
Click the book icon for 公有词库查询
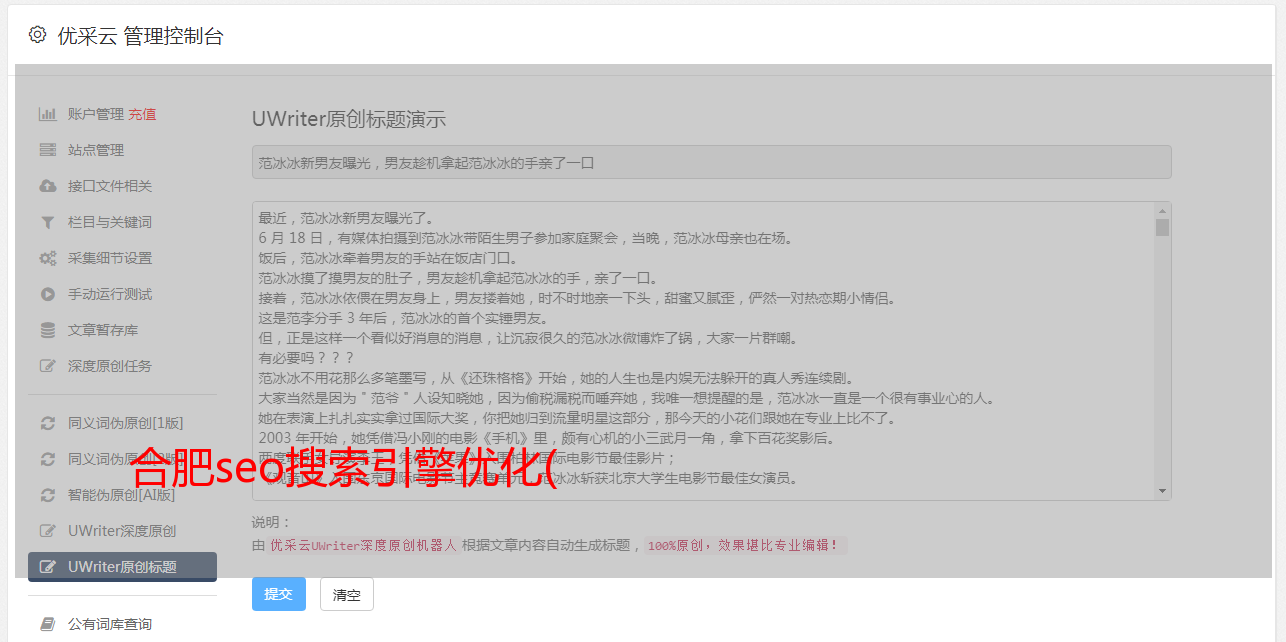click(x=47, y=624)
